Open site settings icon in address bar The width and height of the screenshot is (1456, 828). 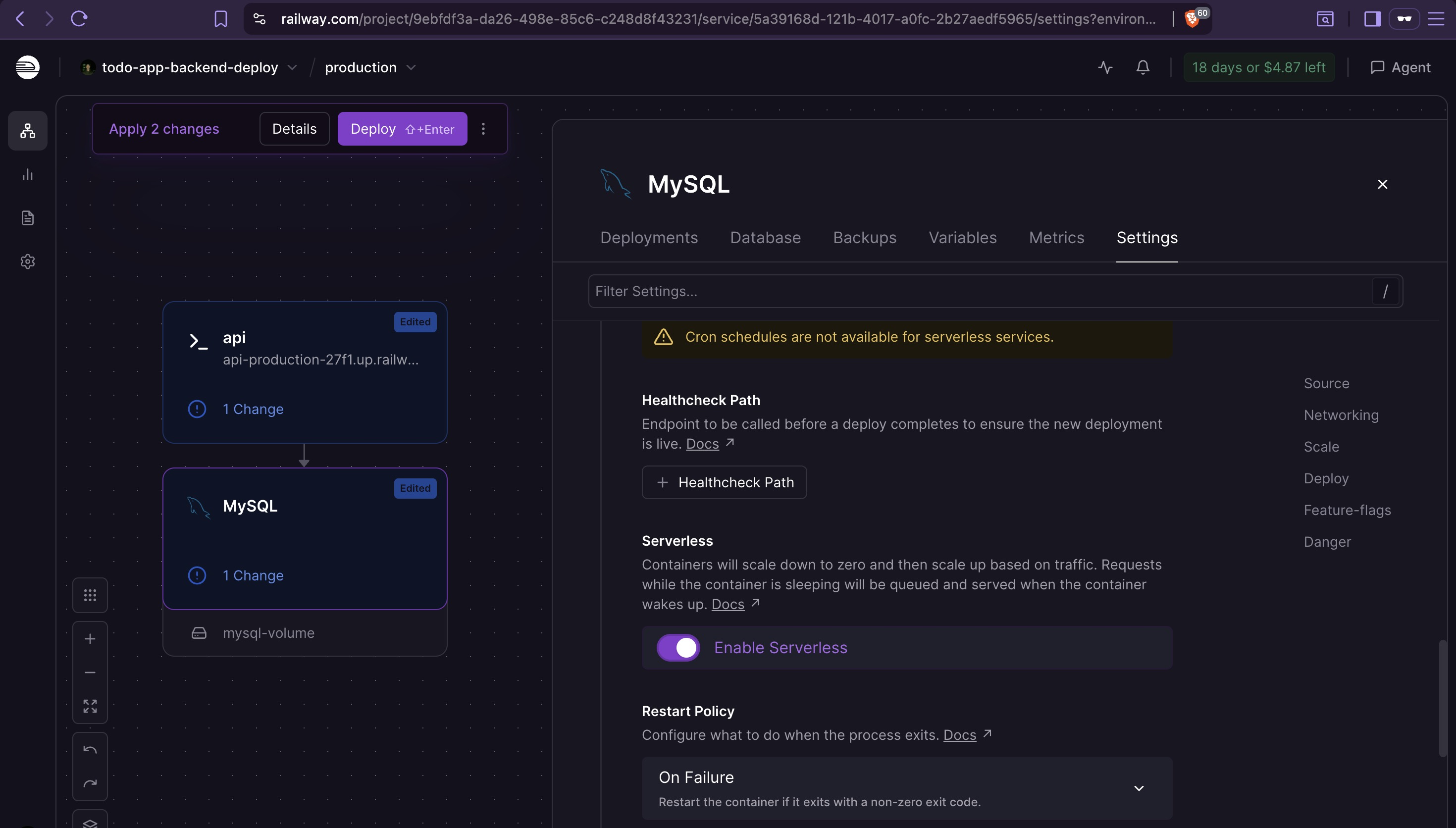[259, 19]
